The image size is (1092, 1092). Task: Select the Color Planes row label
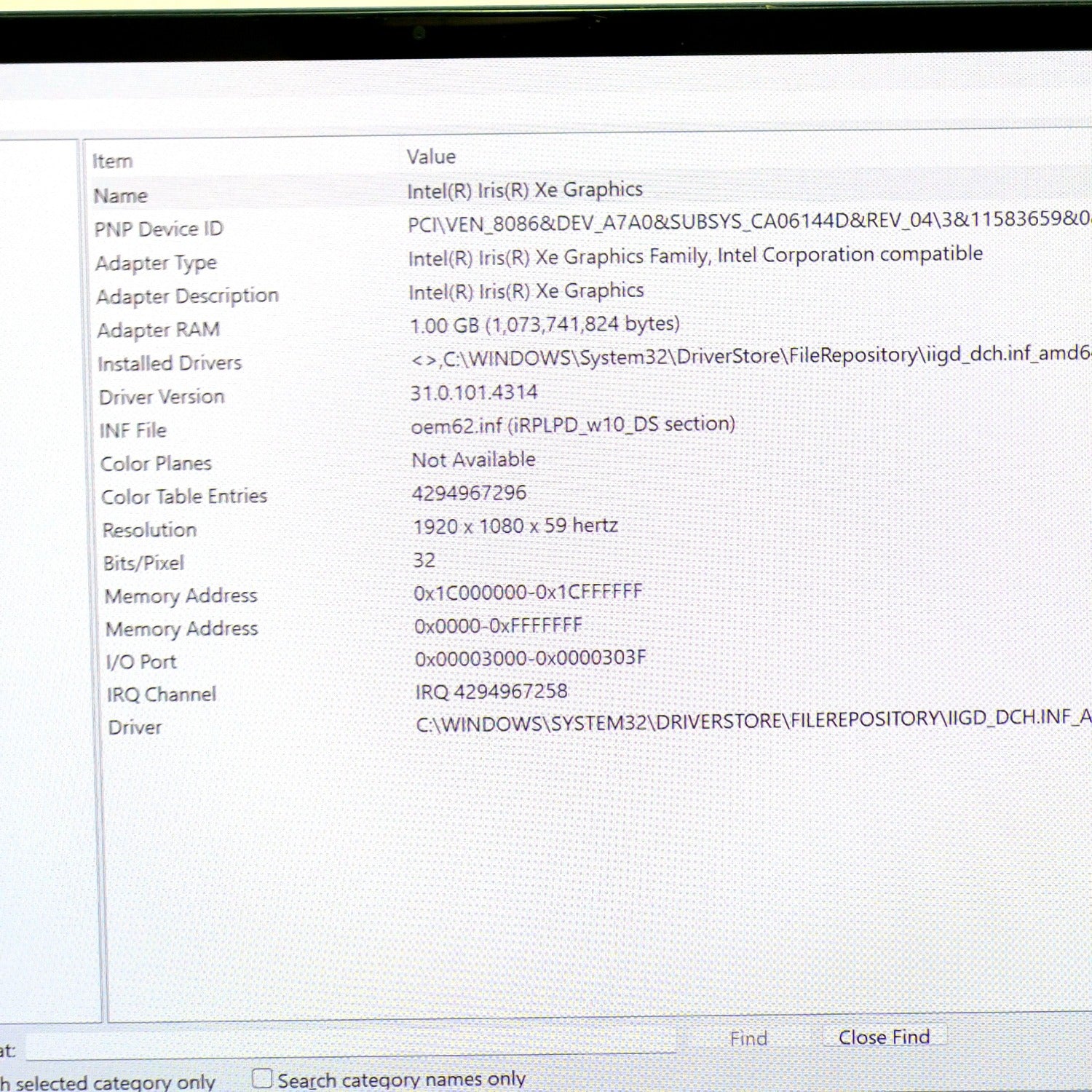(x=157, y=464)
